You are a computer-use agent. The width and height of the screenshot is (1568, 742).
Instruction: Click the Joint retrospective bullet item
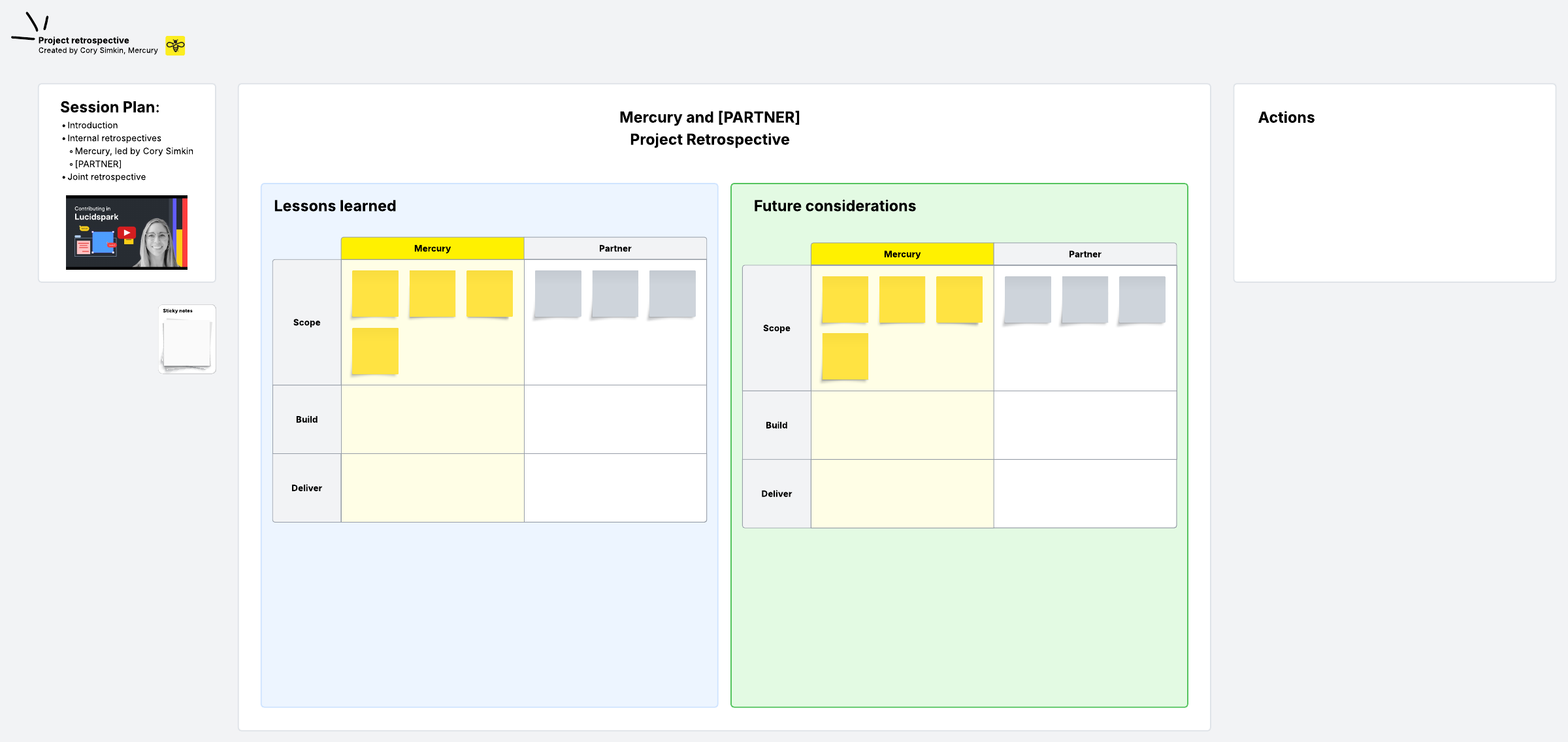(106, 177)
